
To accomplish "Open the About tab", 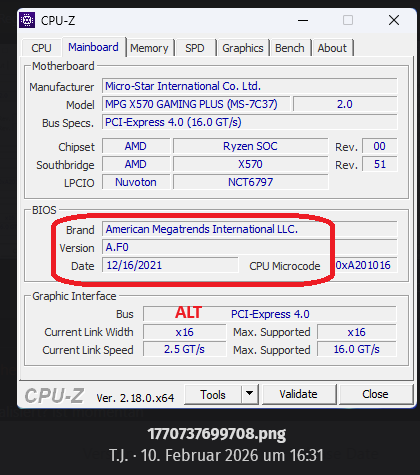I will click(332, 48).
